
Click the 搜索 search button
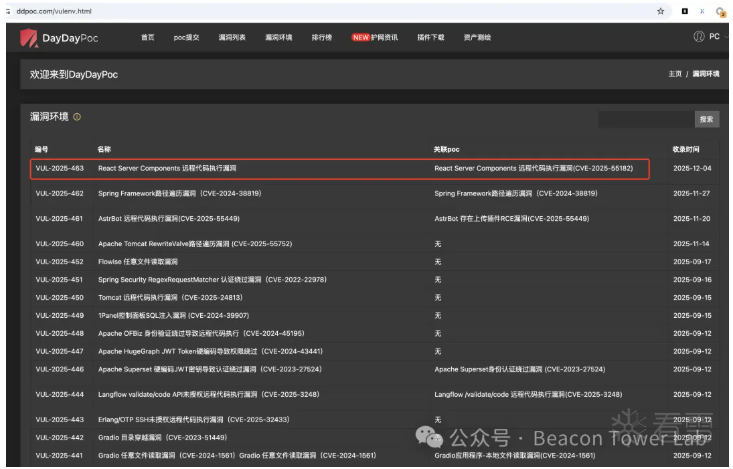[x=707, y=119]
